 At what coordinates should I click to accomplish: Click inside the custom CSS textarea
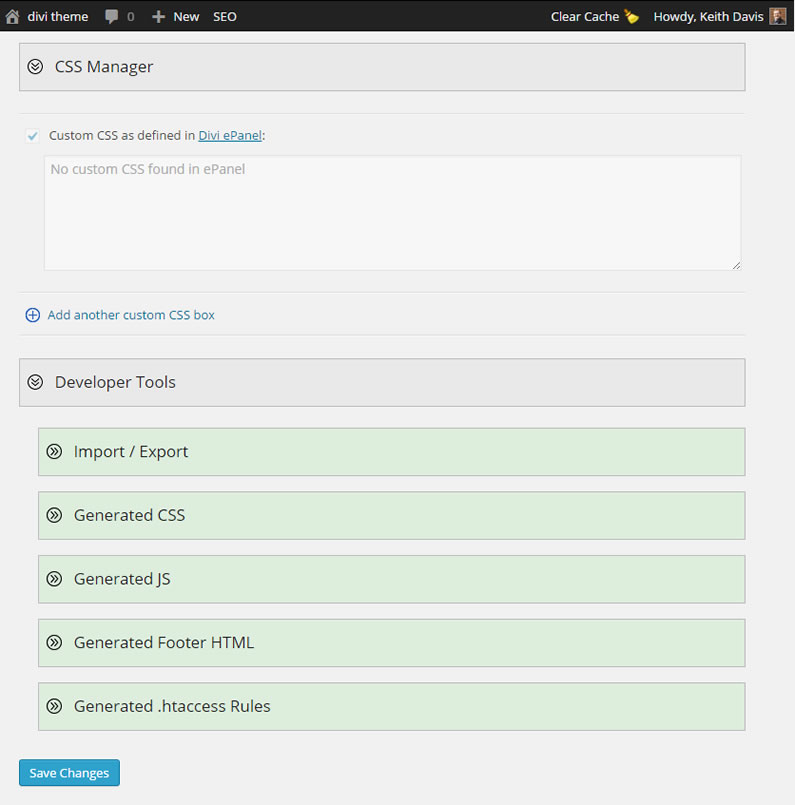(x=393, y=213)
